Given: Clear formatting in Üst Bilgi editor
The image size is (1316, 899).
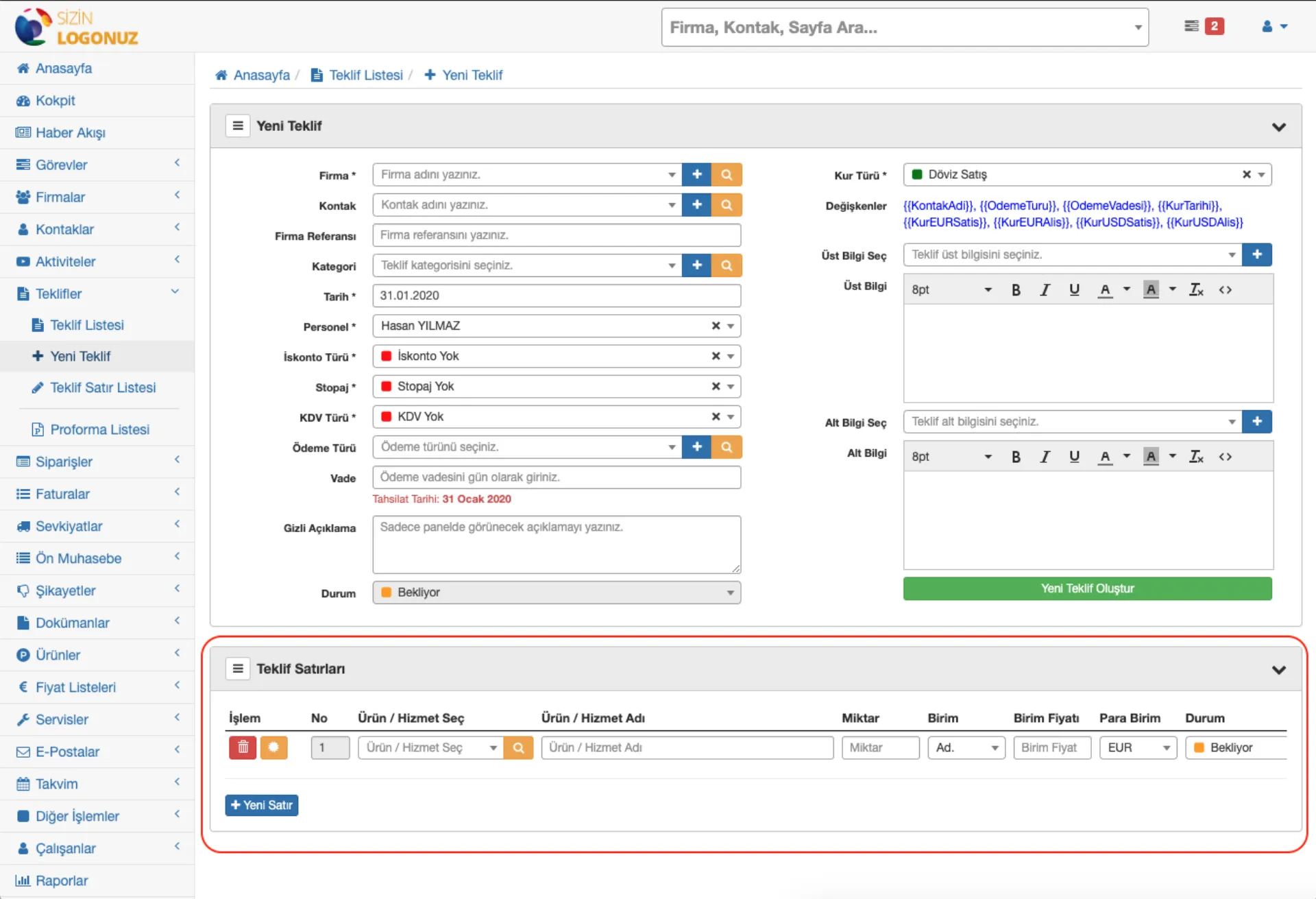Looking at the screenshot, I should click(x=1196, y=290).
